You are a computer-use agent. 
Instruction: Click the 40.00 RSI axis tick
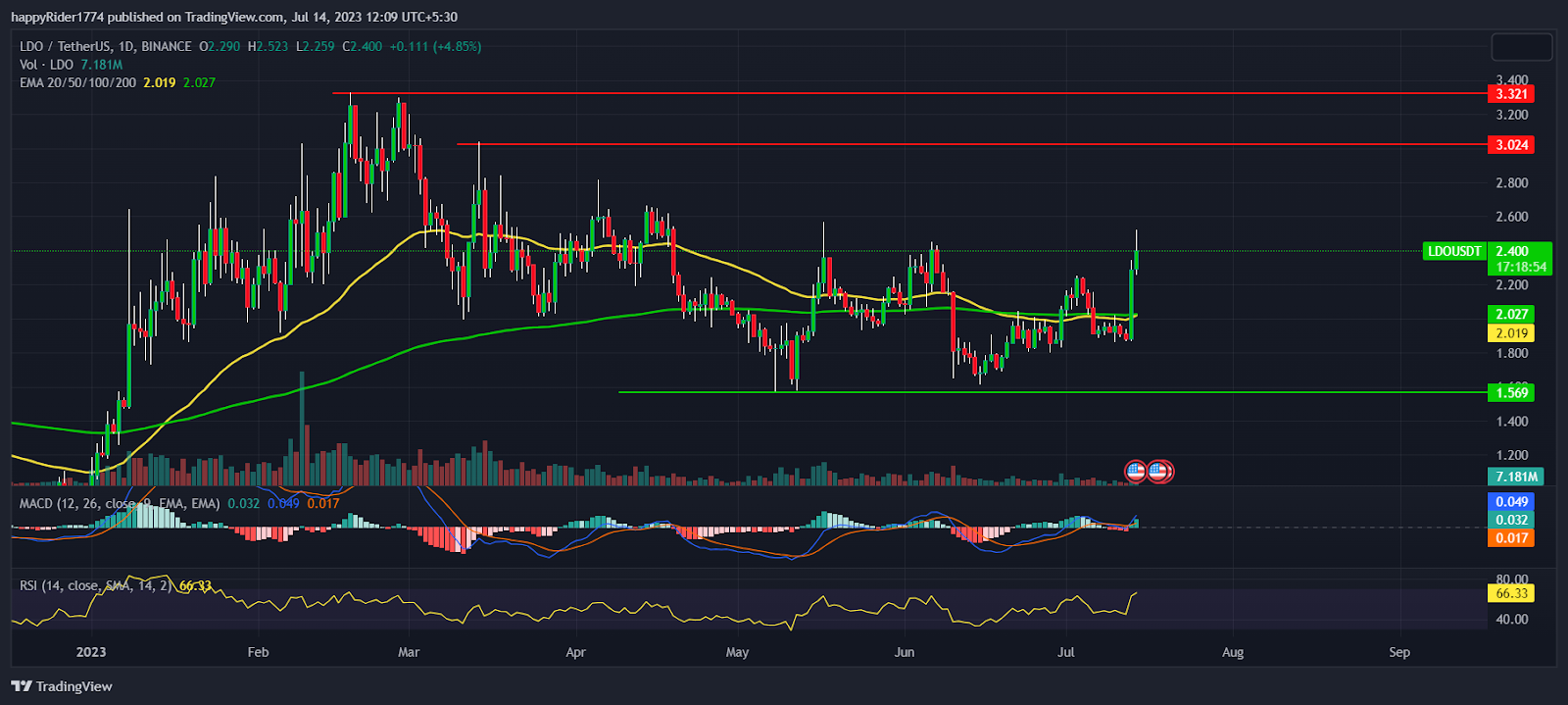click(x=1511, y=620)
